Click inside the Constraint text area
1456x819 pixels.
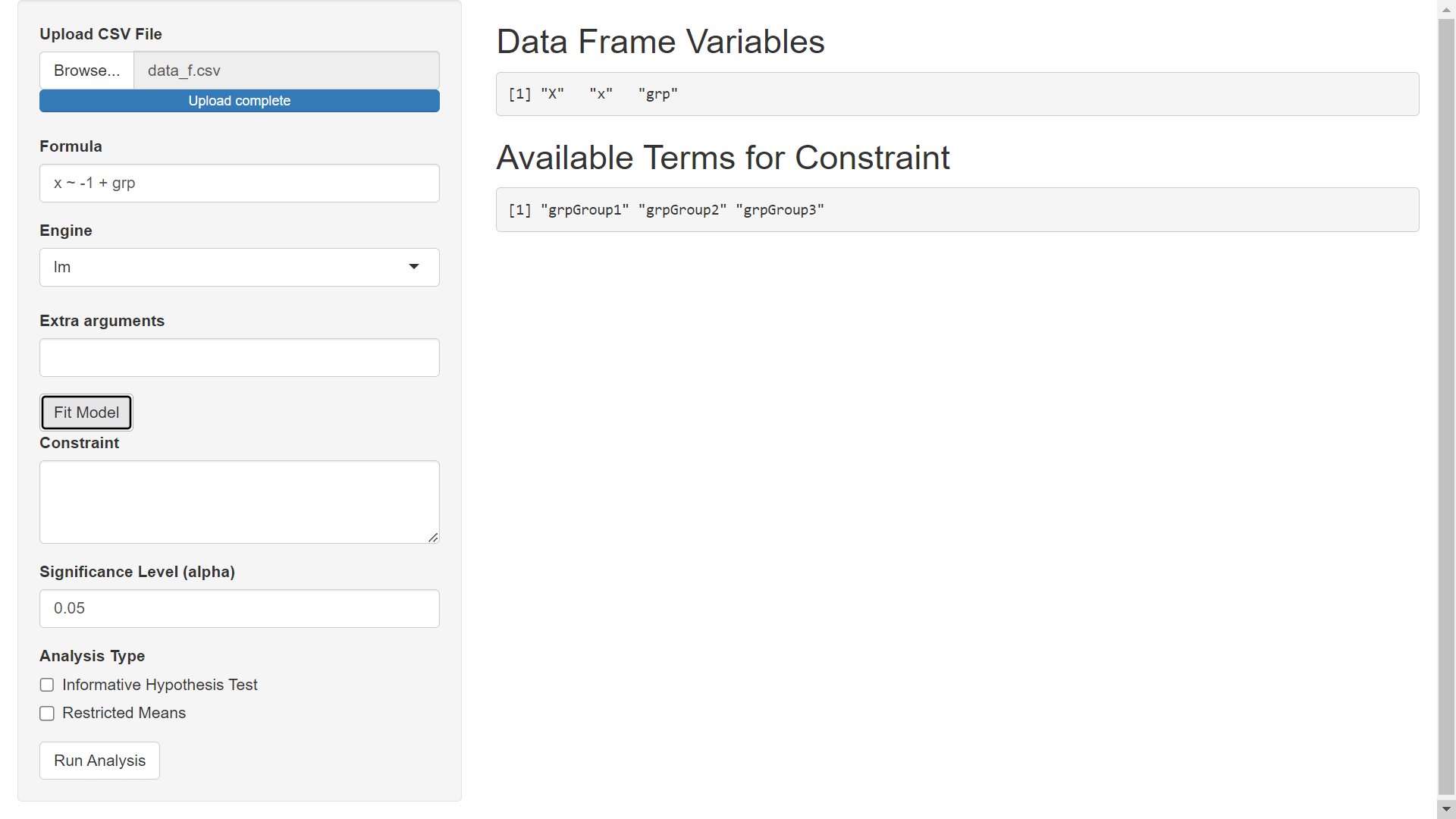[240, 502]
